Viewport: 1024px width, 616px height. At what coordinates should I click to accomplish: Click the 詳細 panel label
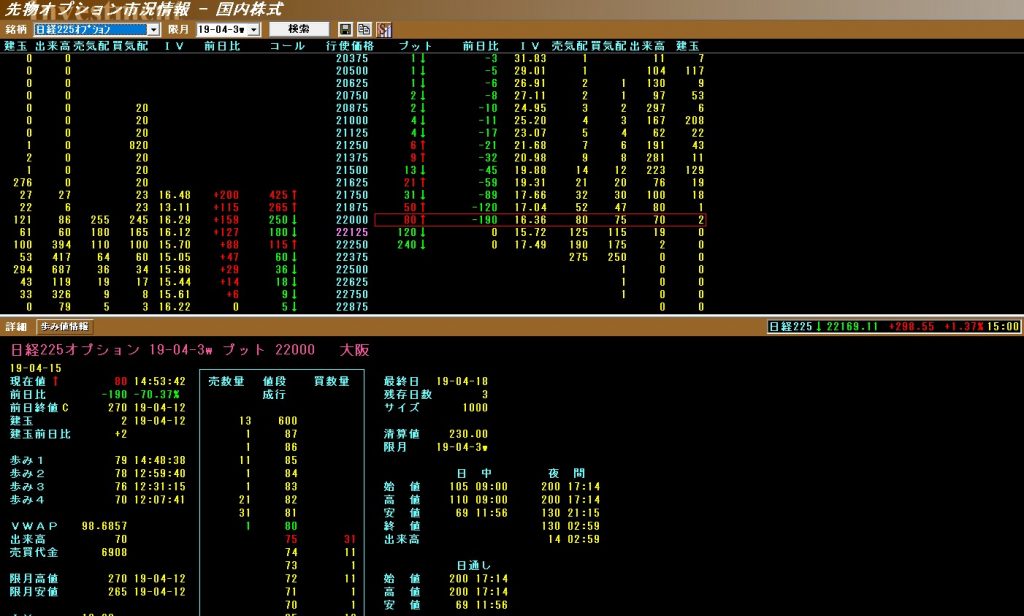[16, 327]
